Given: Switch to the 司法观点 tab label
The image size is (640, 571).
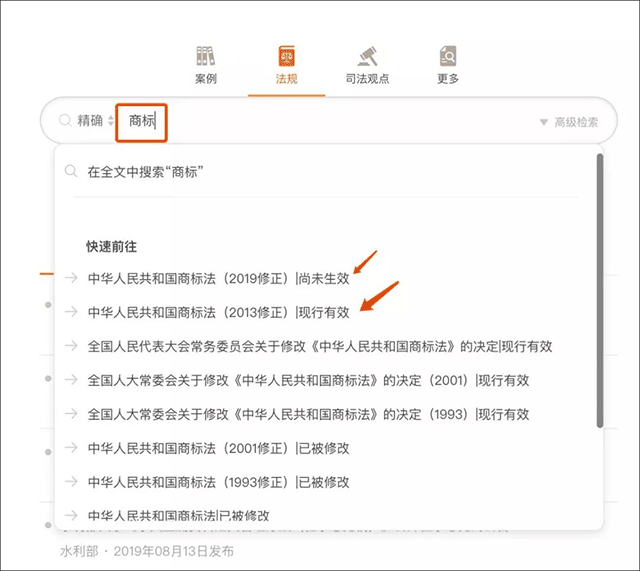Looking at the screenshot, I should point(366,79).
